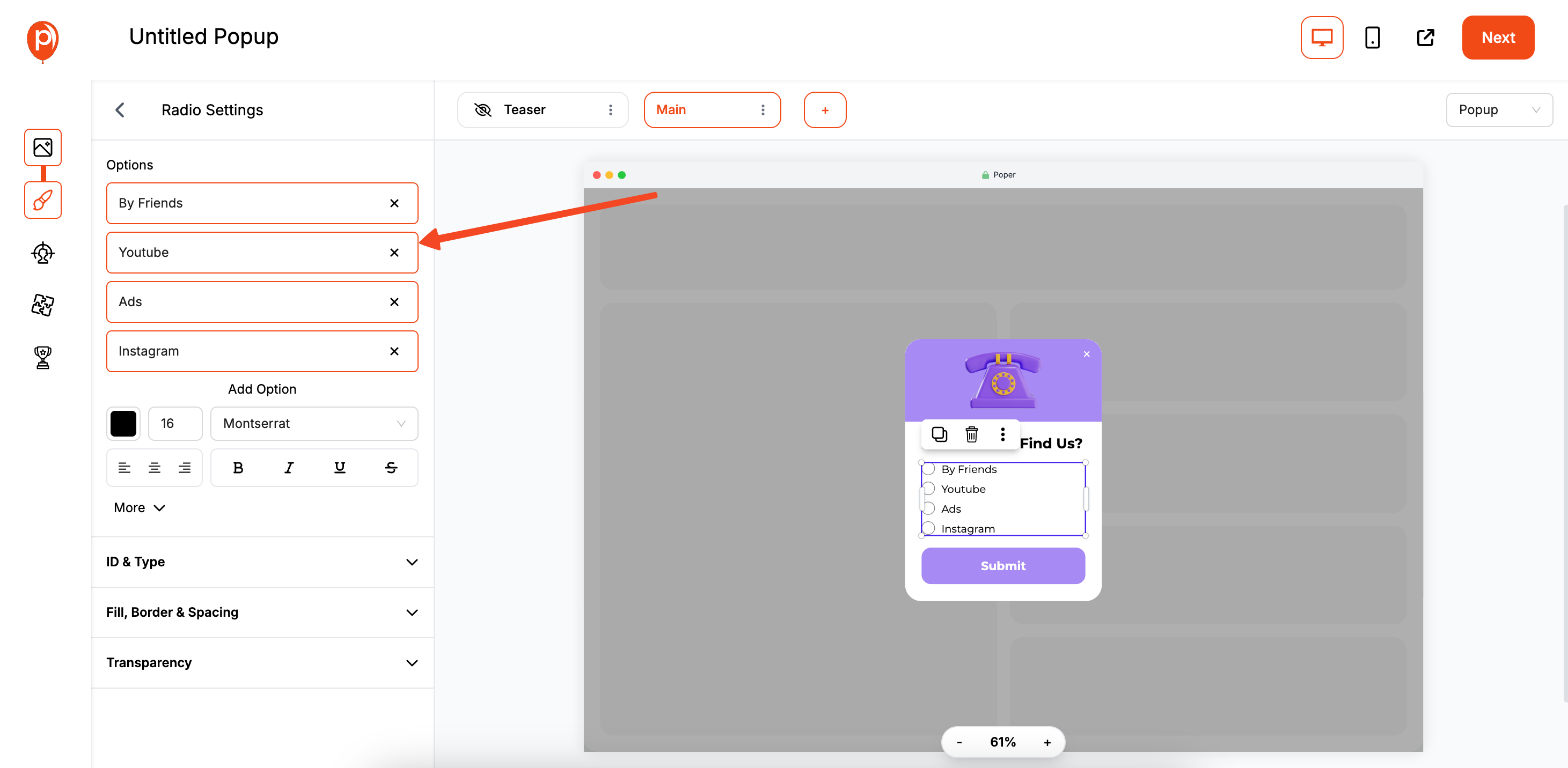The width and height of the screenshot is (1568, 768).
Task: Toggle underline formatting
Action: [340, 467]
